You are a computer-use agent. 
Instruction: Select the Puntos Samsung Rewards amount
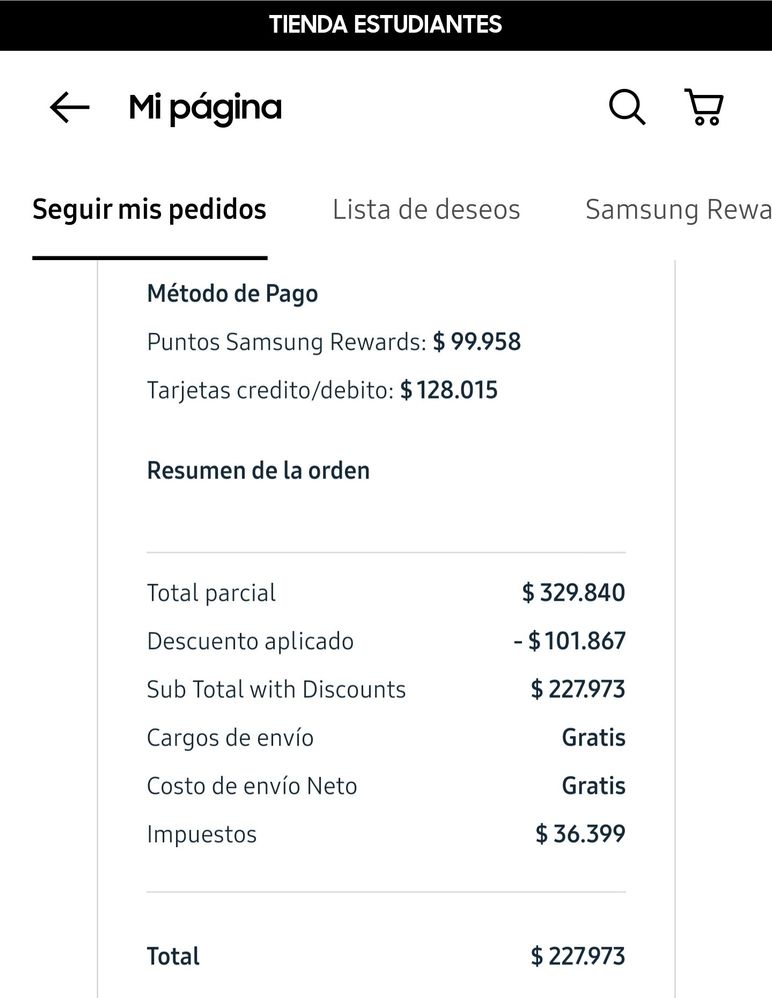(x=477, y=342)
